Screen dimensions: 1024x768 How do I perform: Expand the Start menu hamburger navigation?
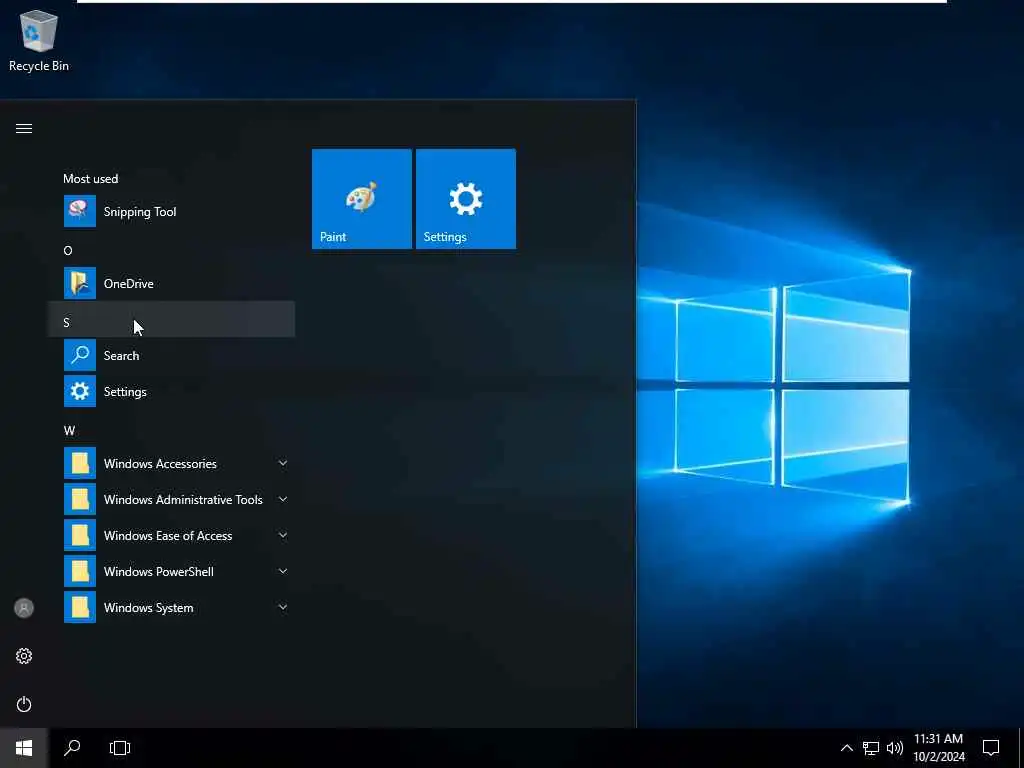(x=24, y=129)
